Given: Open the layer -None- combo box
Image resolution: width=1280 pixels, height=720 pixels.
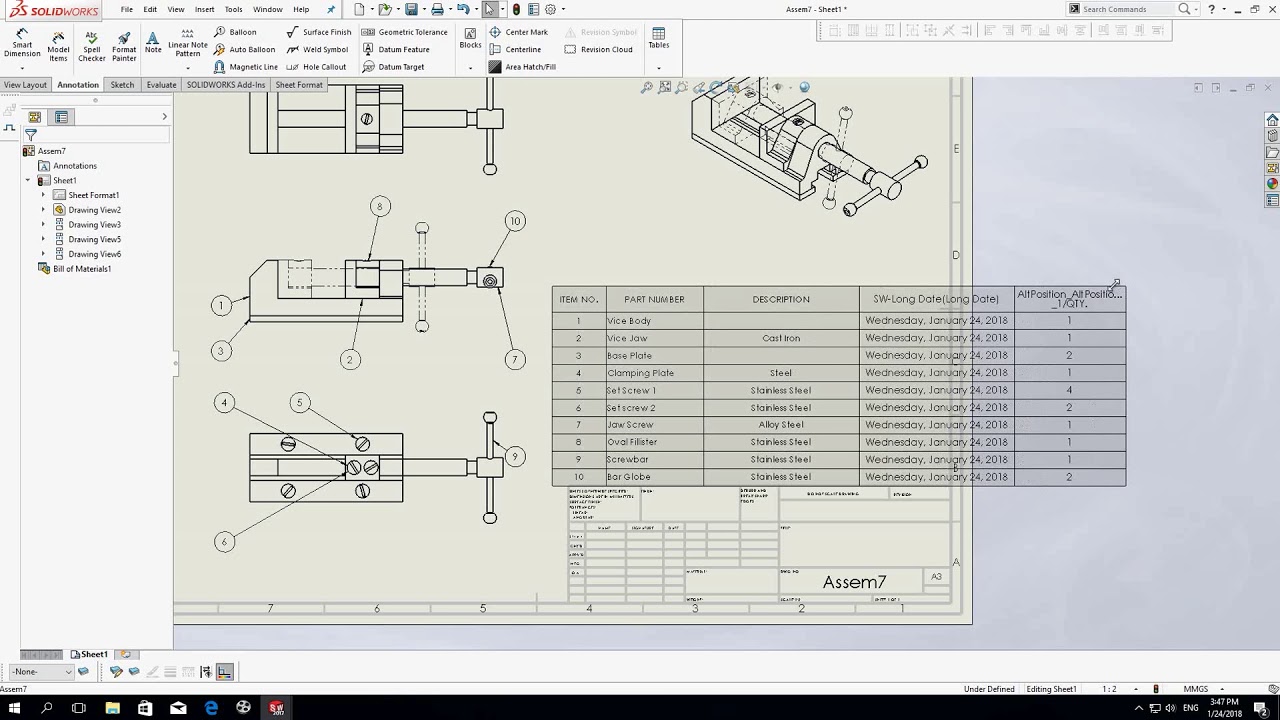Looking at the screenshot, I should pyautogui.click(x=41, y=672).
